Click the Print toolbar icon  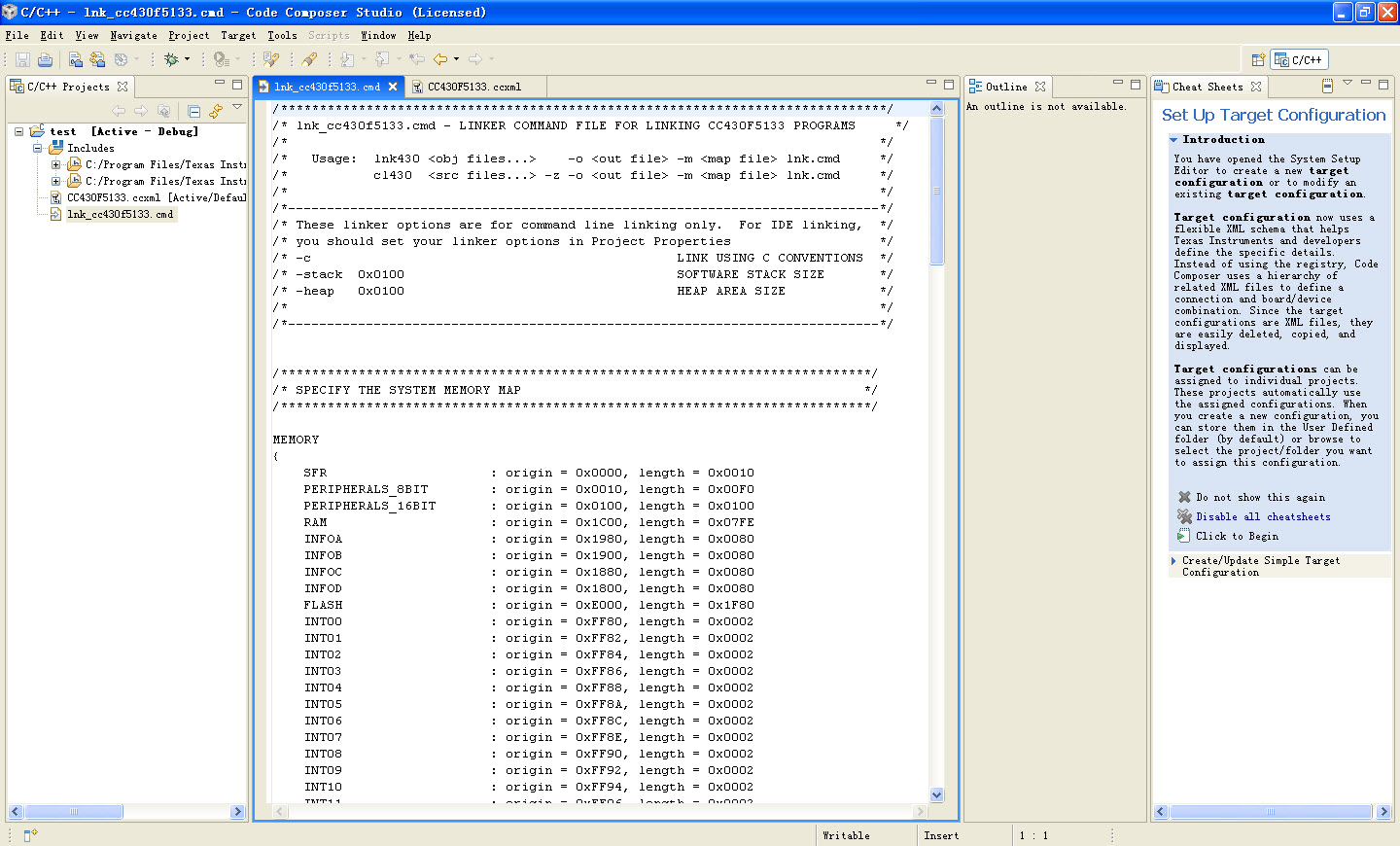click(45, 59)
